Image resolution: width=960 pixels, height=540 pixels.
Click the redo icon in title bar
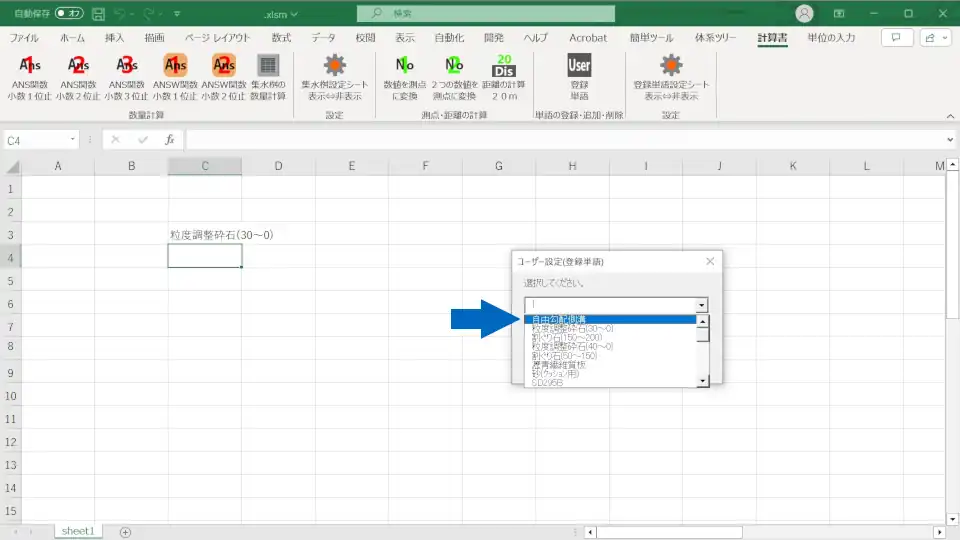[149, 13]
